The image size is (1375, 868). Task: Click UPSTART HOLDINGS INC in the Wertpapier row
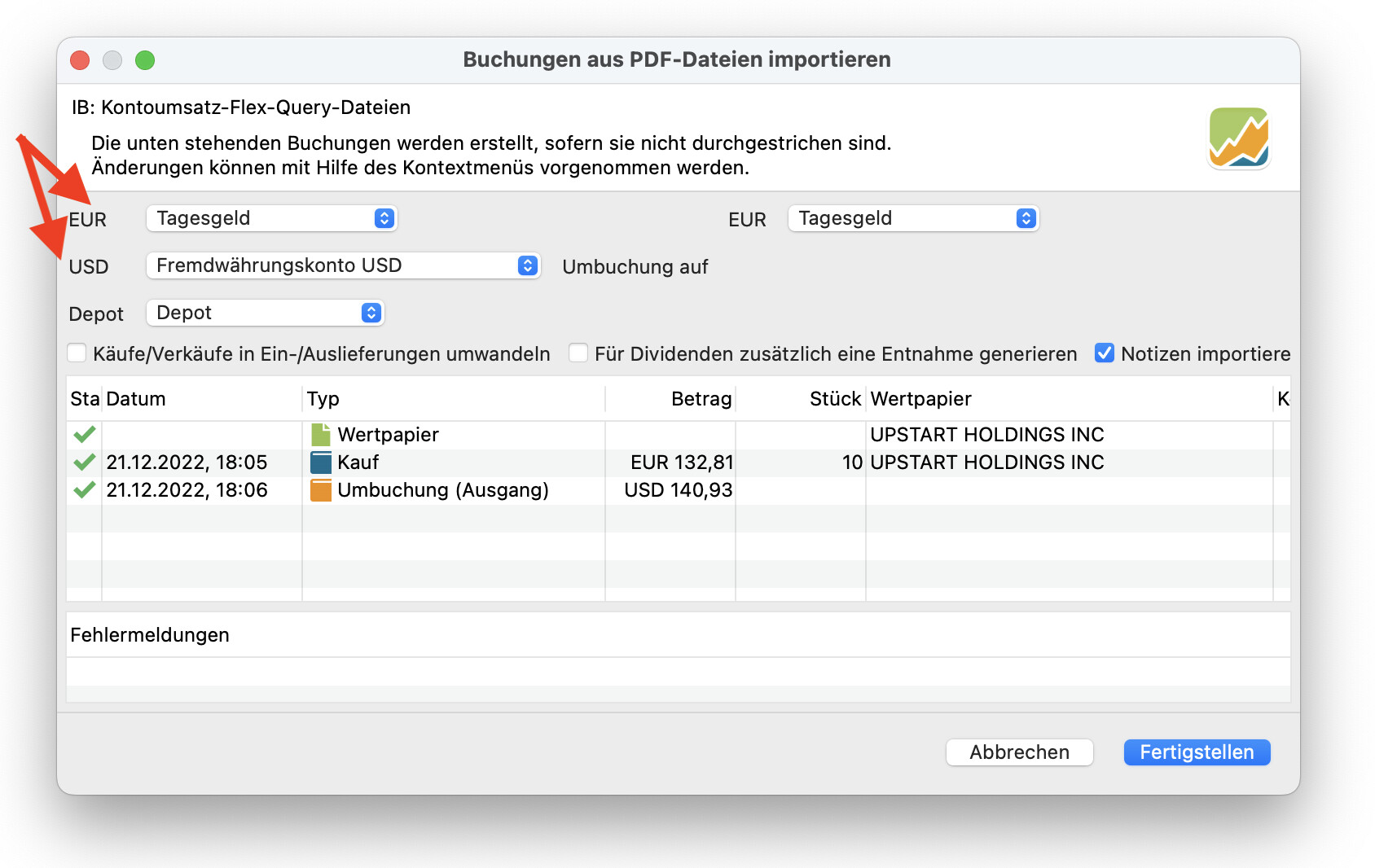(x=987, y=435)
